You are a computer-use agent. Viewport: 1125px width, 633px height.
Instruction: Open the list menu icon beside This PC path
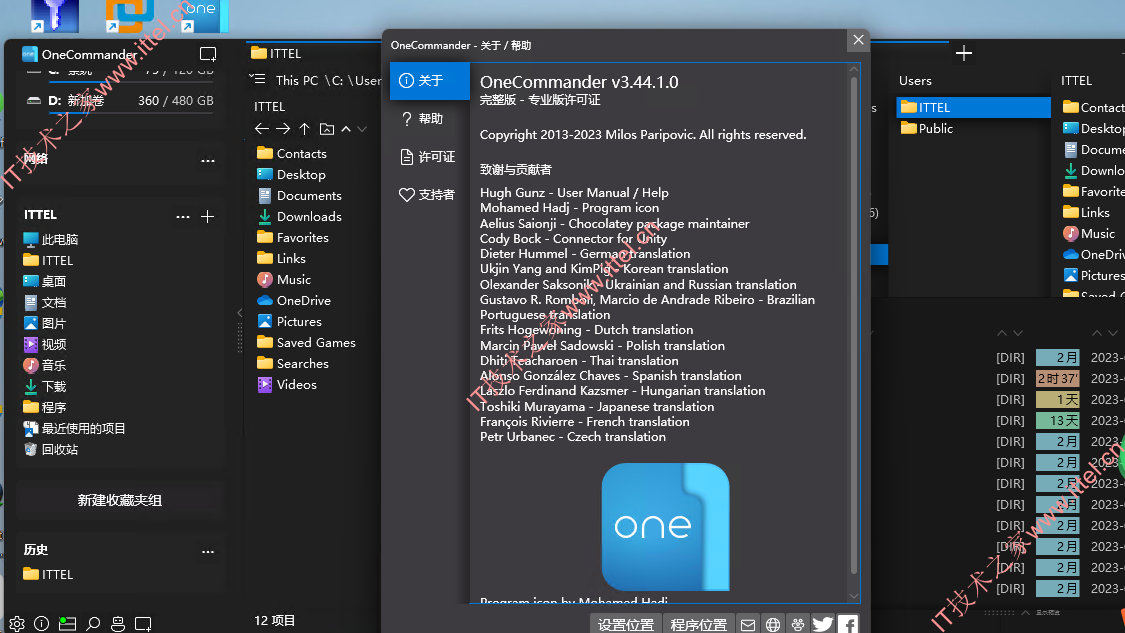tap(257, 79)
